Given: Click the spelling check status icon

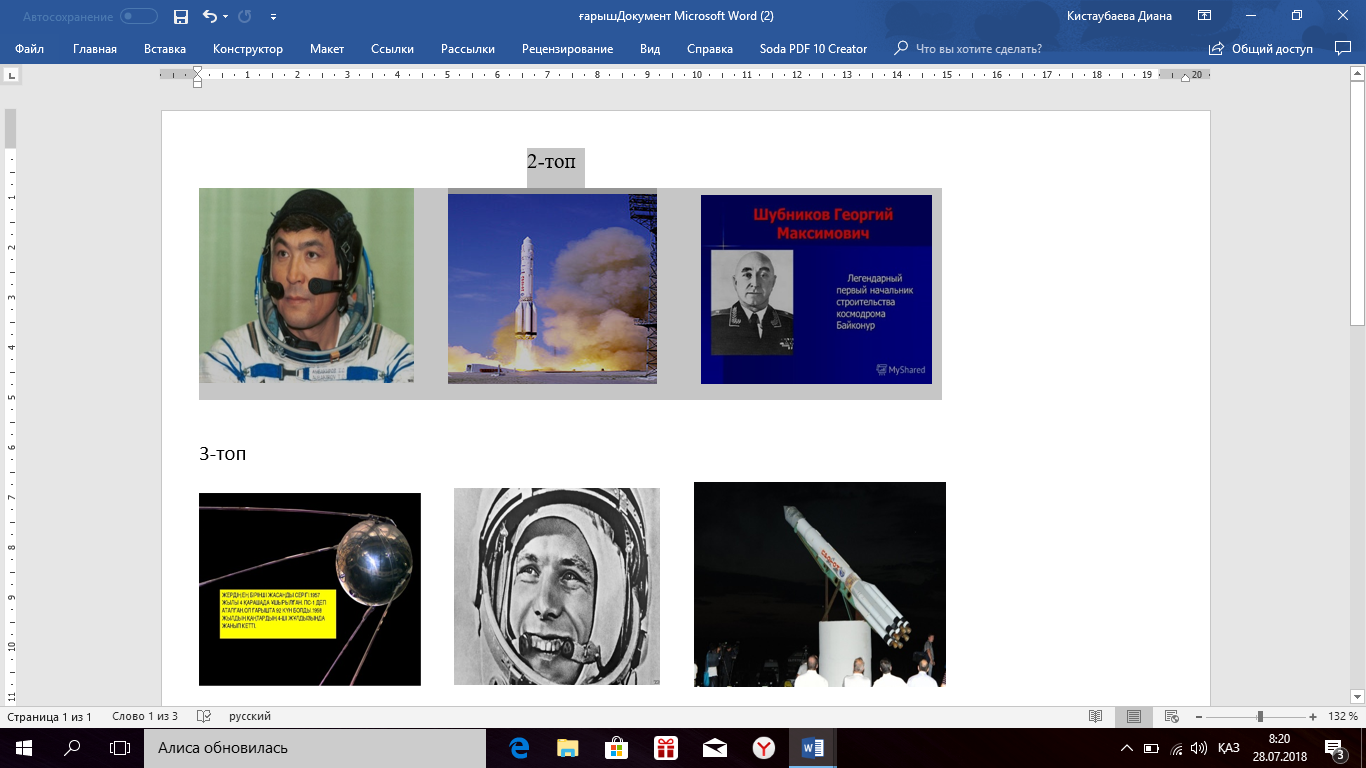Looking at the screenshot, I should coord(204,717).
